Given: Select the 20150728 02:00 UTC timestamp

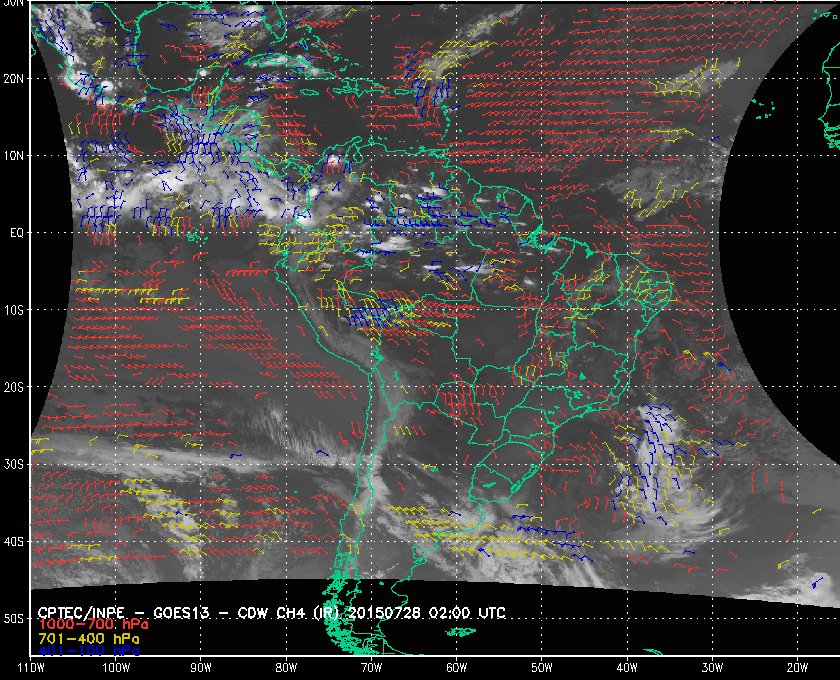Looking at the screenshot, I should 427,613.
